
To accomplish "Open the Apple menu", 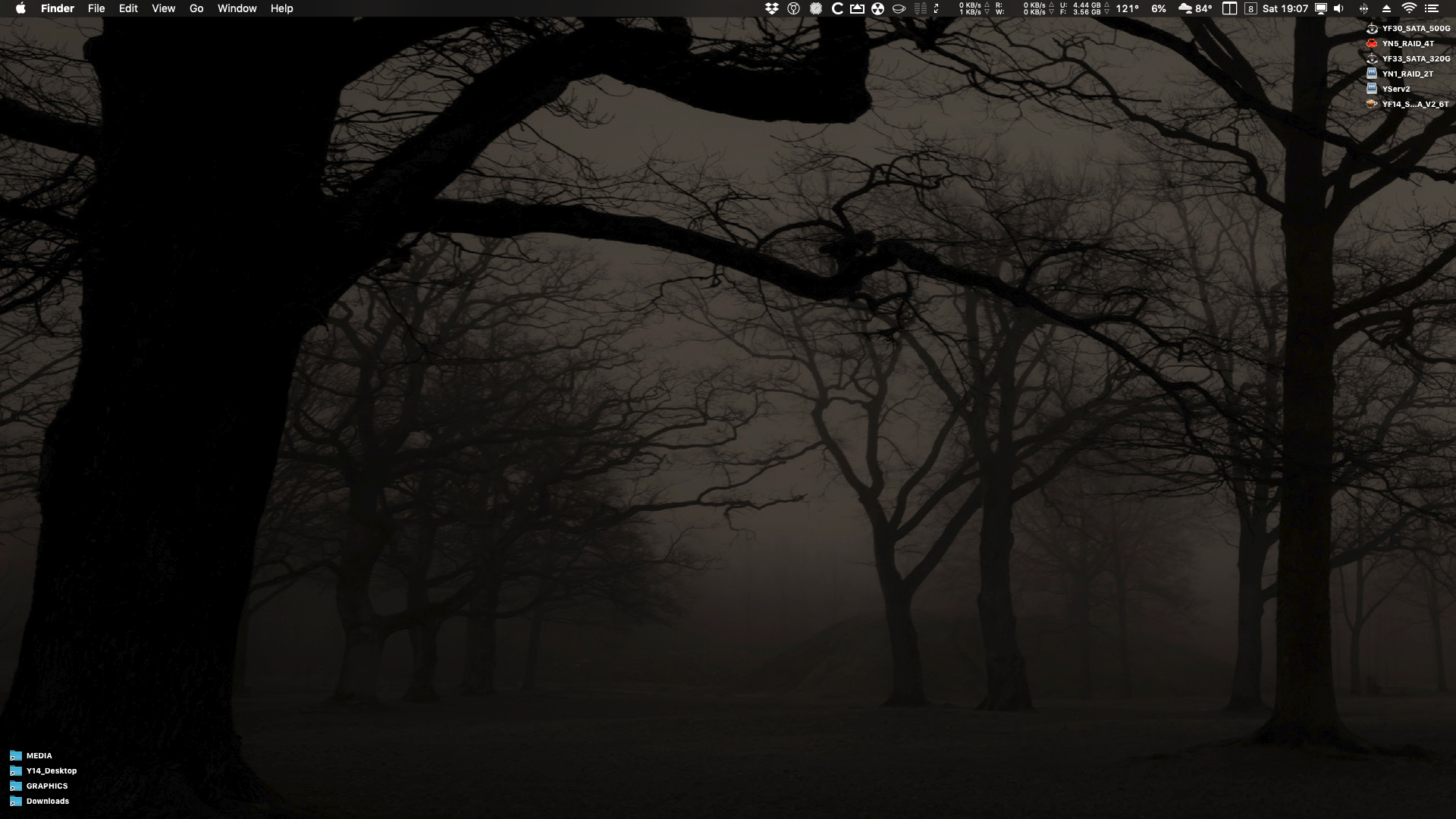I will (20, 8).
